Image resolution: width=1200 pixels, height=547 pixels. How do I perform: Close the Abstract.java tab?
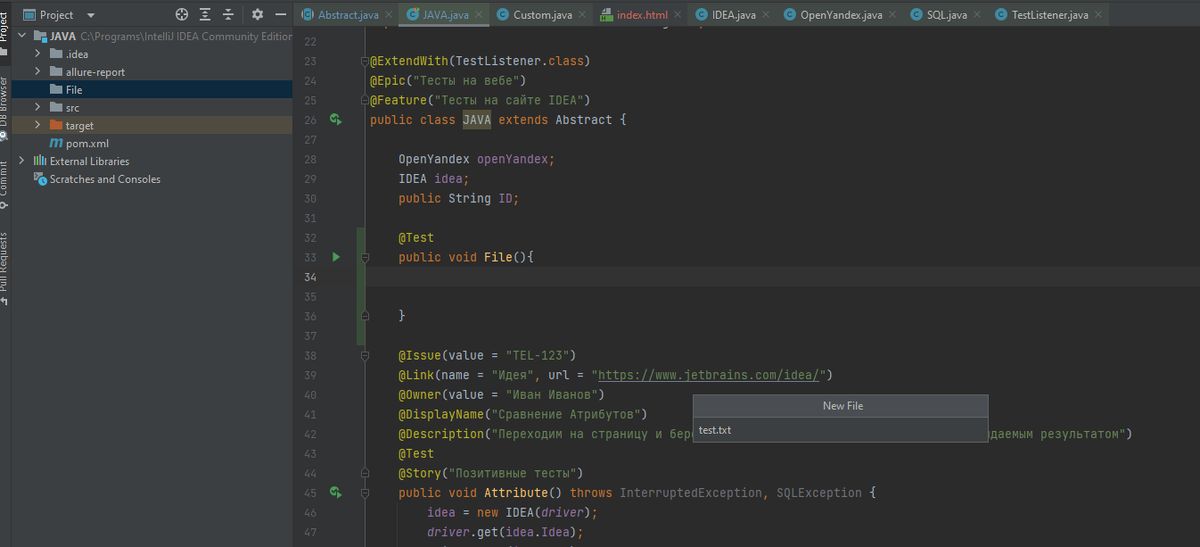(387, 15)
